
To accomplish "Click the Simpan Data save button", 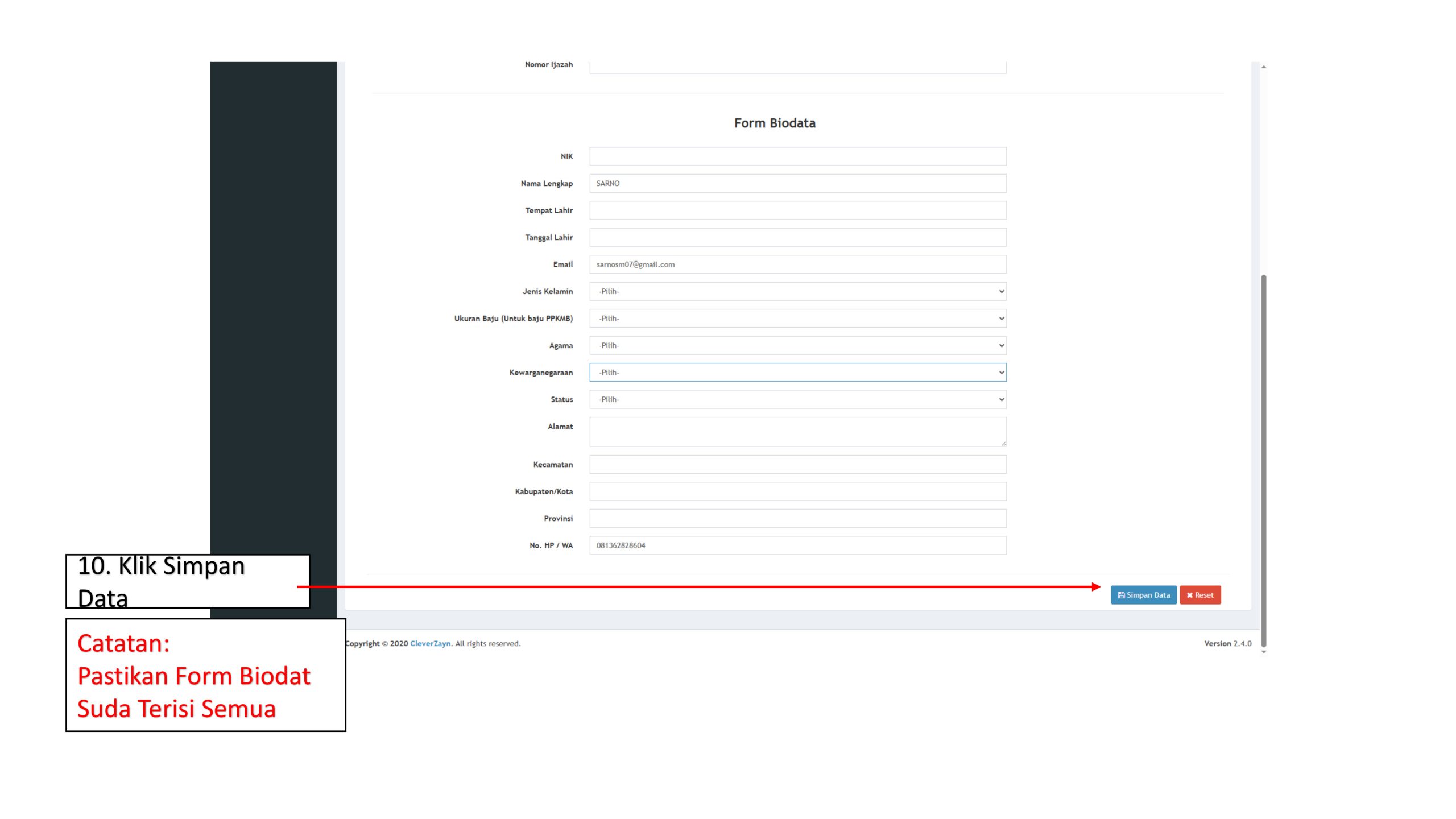I will click(1143, 595).
